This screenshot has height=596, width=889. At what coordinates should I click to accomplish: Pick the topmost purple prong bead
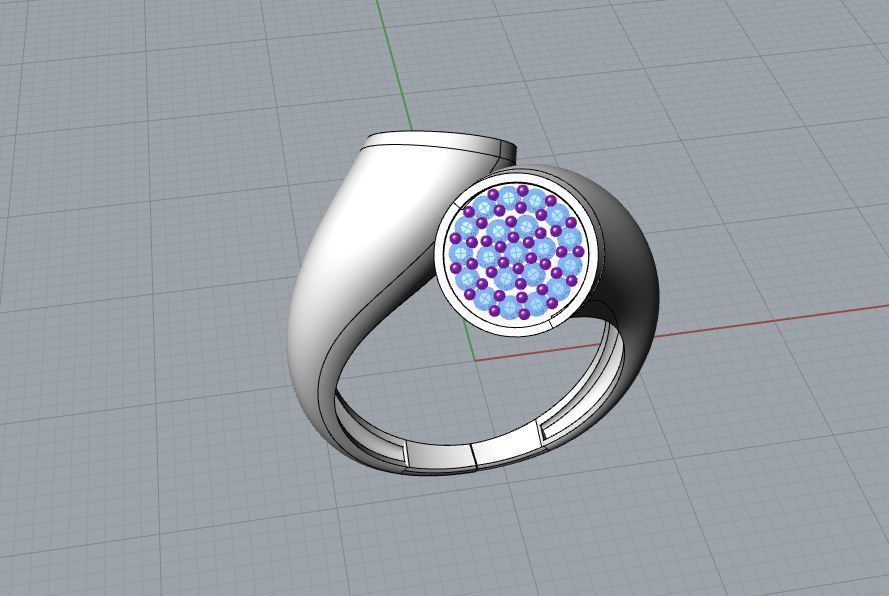(522, 190)
